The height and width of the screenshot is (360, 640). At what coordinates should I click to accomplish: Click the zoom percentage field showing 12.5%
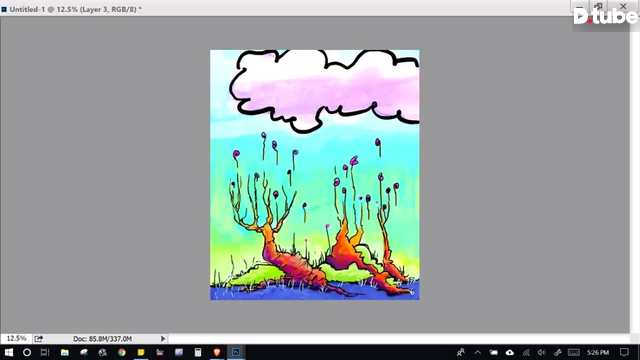click(16, 338)
